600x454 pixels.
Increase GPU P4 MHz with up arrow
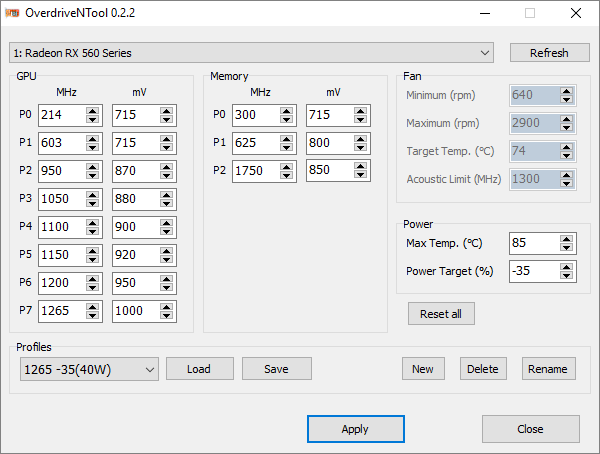point(92,223)
